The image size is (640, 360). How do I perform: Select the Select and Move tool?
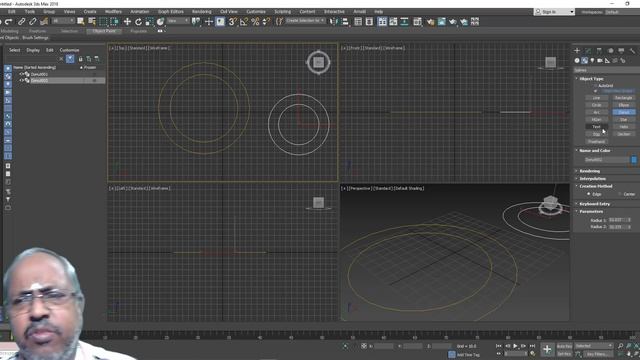click(127, 22)
